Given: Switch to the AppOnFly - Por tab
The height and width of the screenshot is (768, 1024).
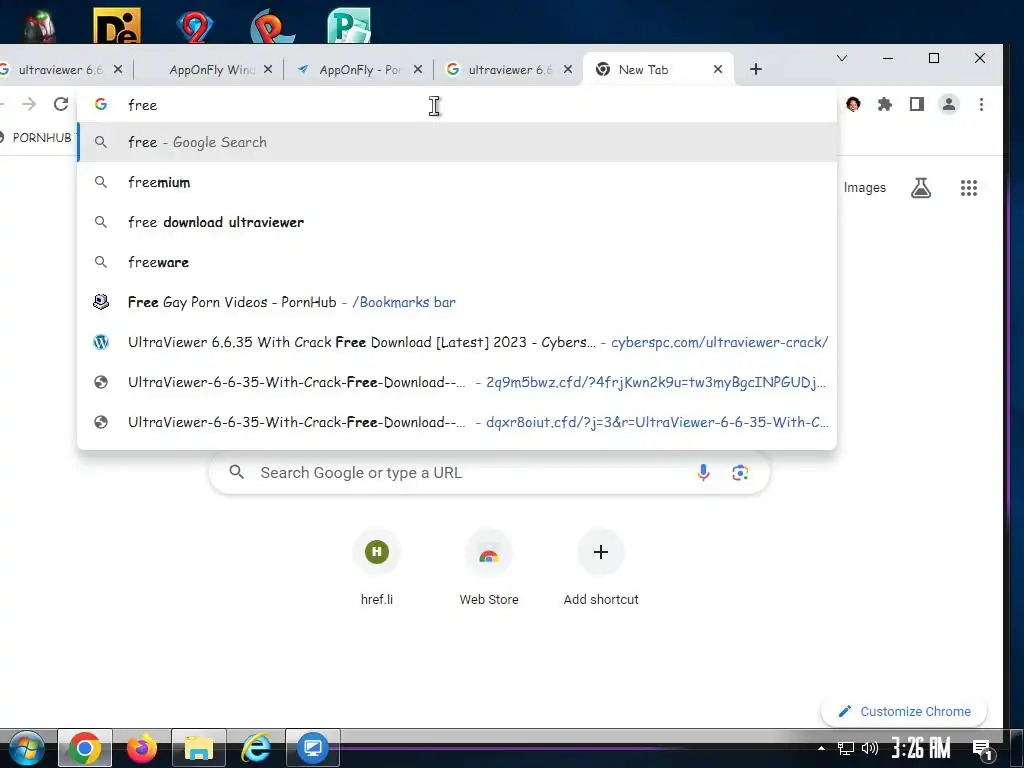Looking at the screenshot, I should click(x=358, y=70).
